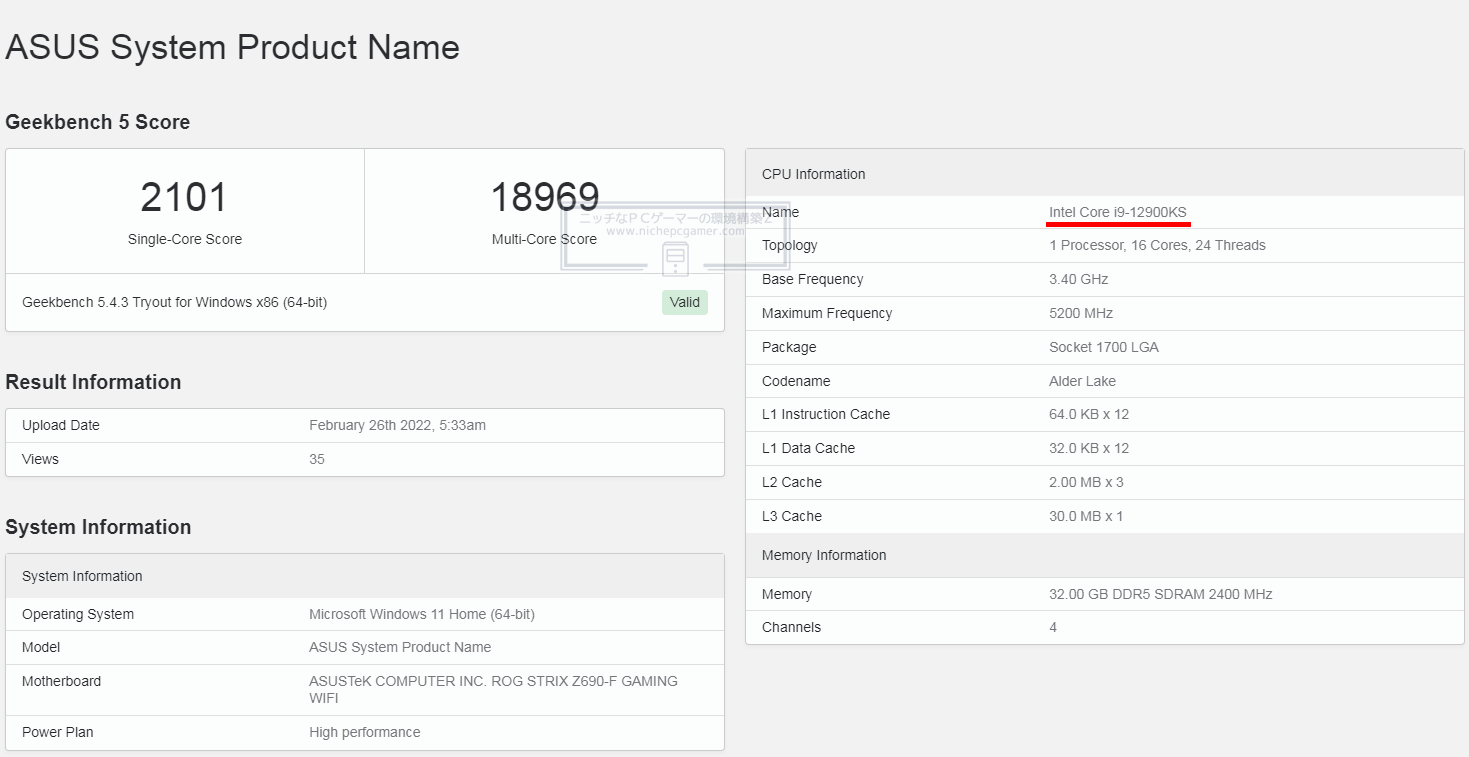Image resolution: width=1469 pixels, height=757 pixels.
Task: Click the nichepcgamer watermark computer icon
Action: [675, 259]
